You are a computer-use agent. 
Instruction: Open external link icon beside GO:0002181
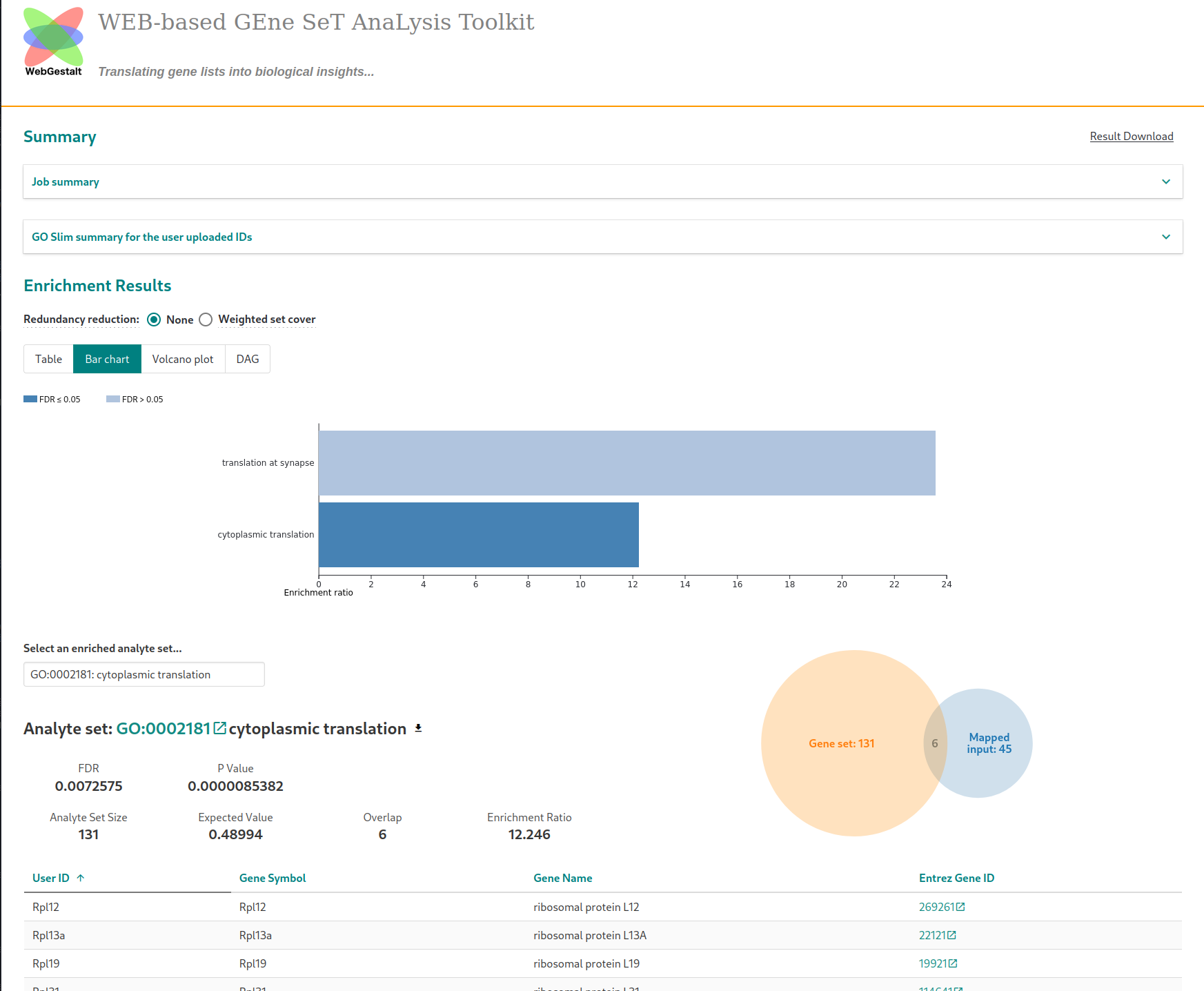pos(219,728)
